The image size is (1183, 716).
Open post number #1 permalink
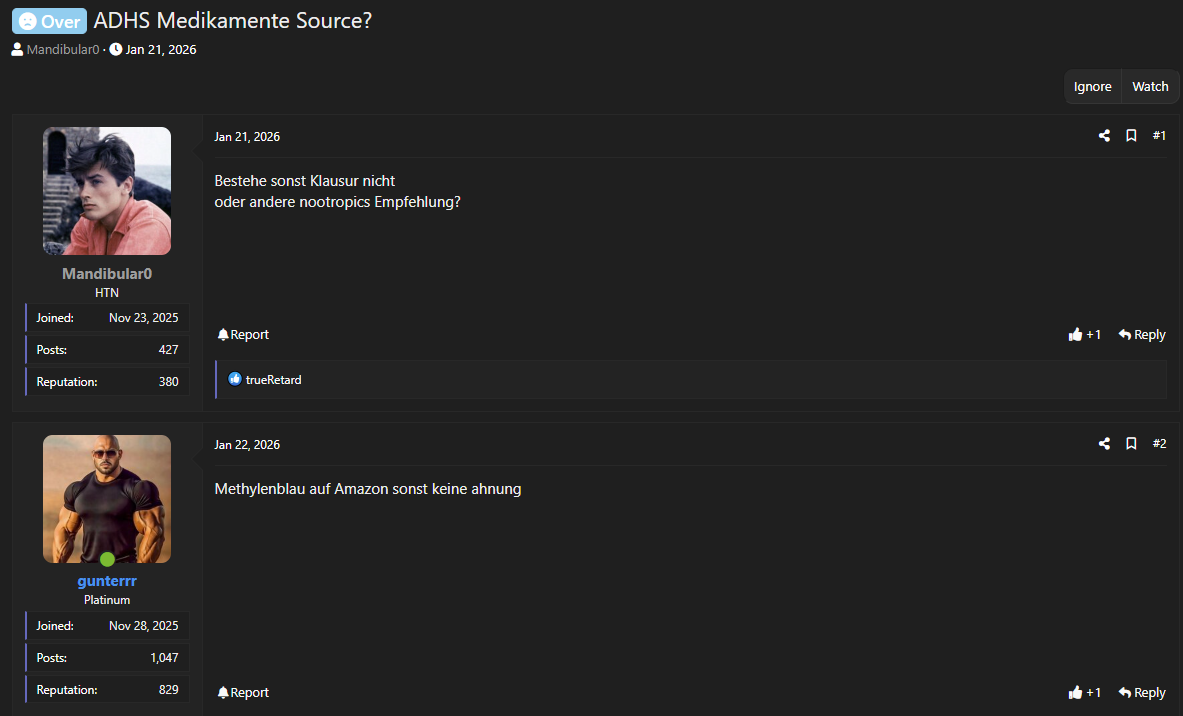(x=1159, y=136)
